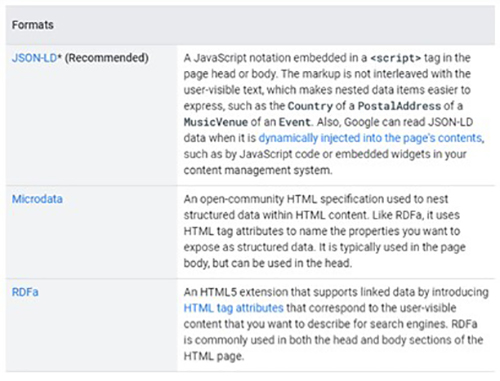Screen dimensions: 500x381
Task: Click the 'PostalAddress' code text
Action: [x=399, y=106]
